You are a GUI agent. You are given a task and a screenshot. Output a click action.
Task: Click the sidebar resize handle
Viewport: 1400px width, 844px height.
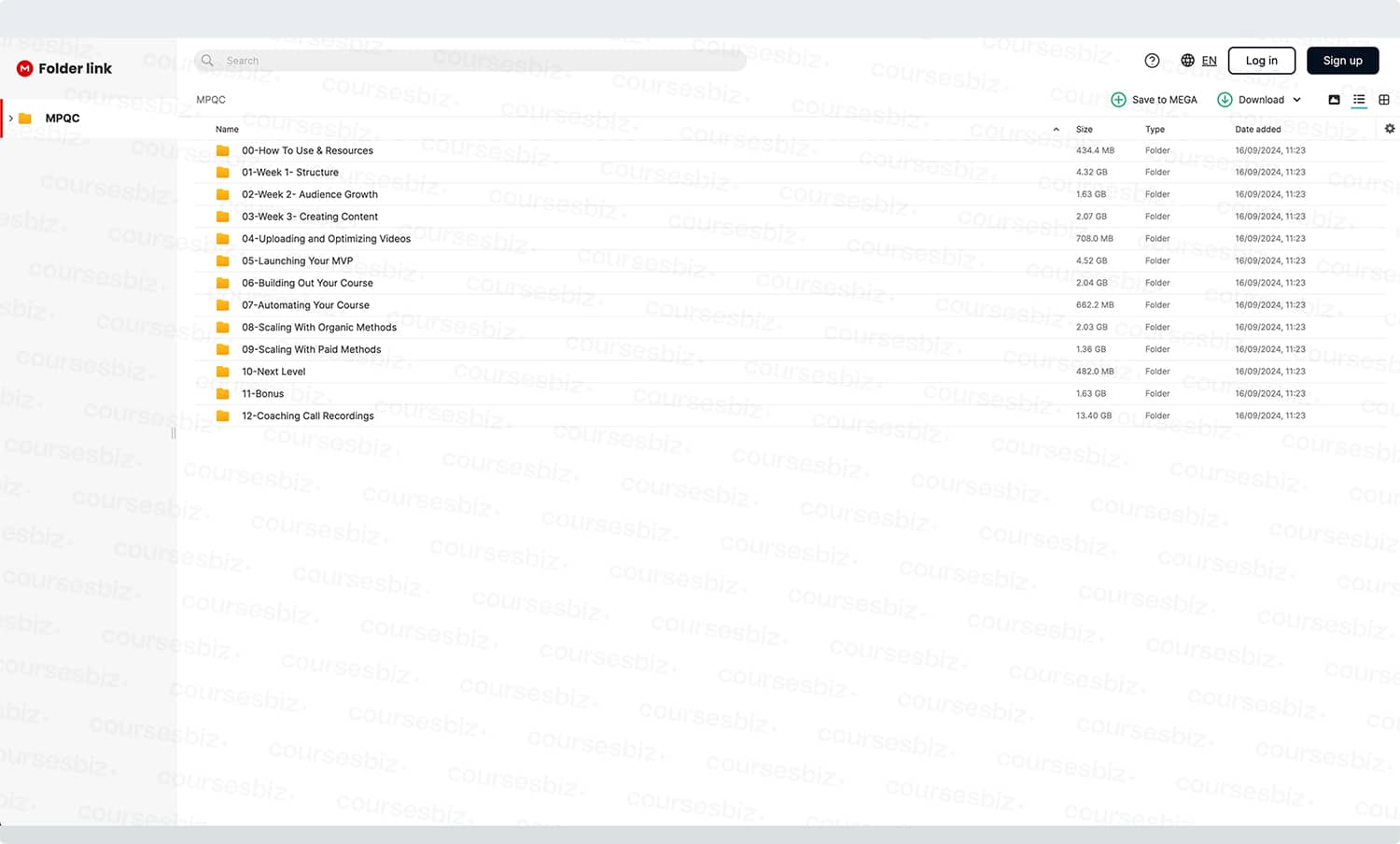coord(174,433)
